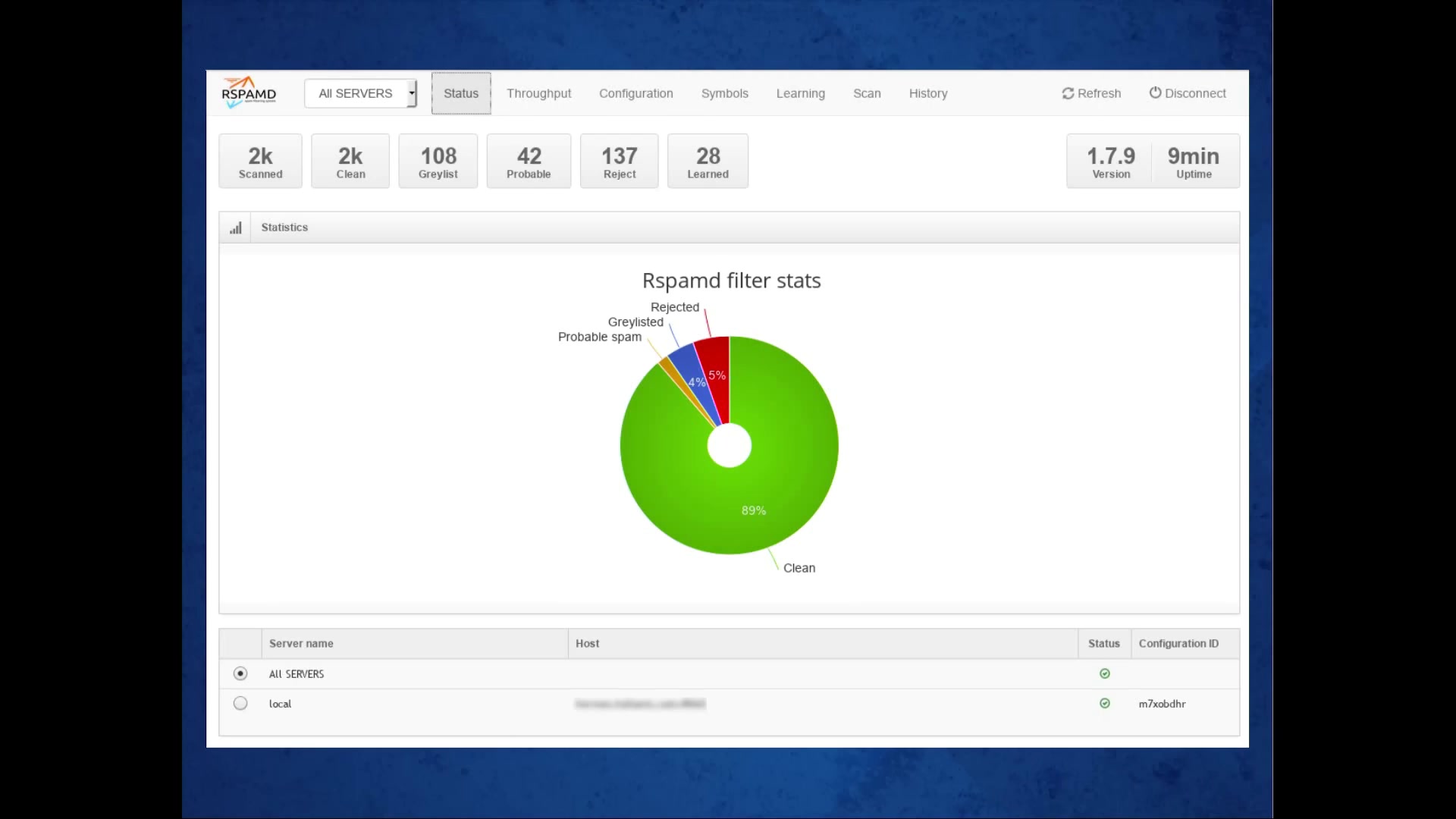Open the All SERVERS dropdown
1456x819 pixels.
click(361, 93)
